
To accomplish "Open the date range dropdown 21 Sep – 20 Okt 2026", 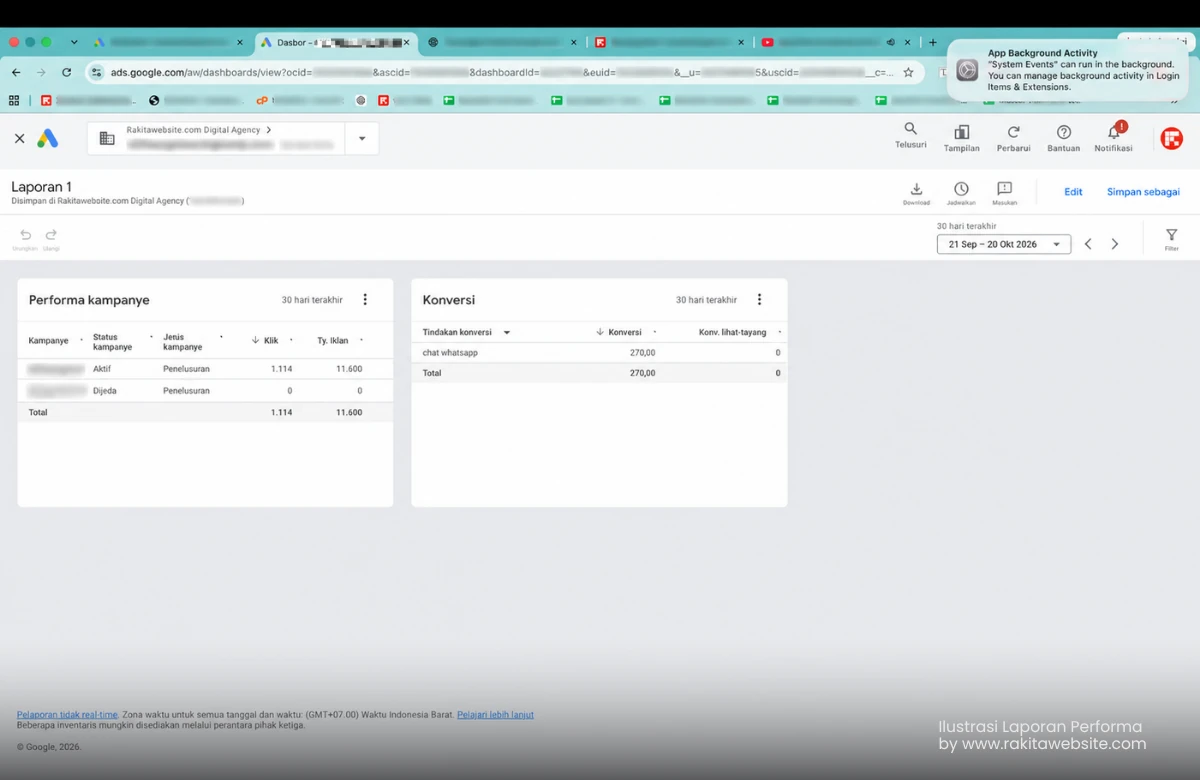I will (x=1003, y=244).
